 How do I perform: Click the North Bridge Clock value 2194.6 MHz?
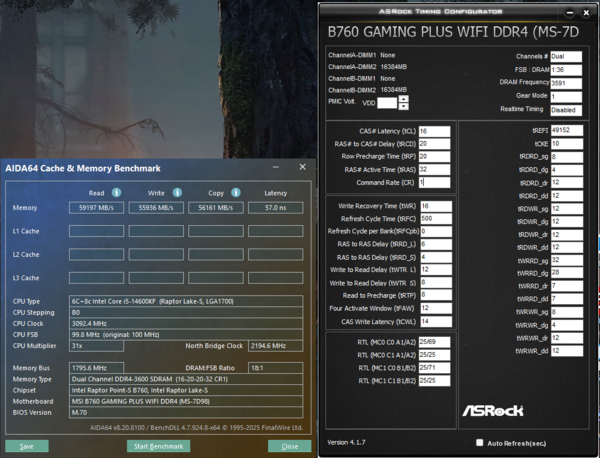tap(276, 346)
